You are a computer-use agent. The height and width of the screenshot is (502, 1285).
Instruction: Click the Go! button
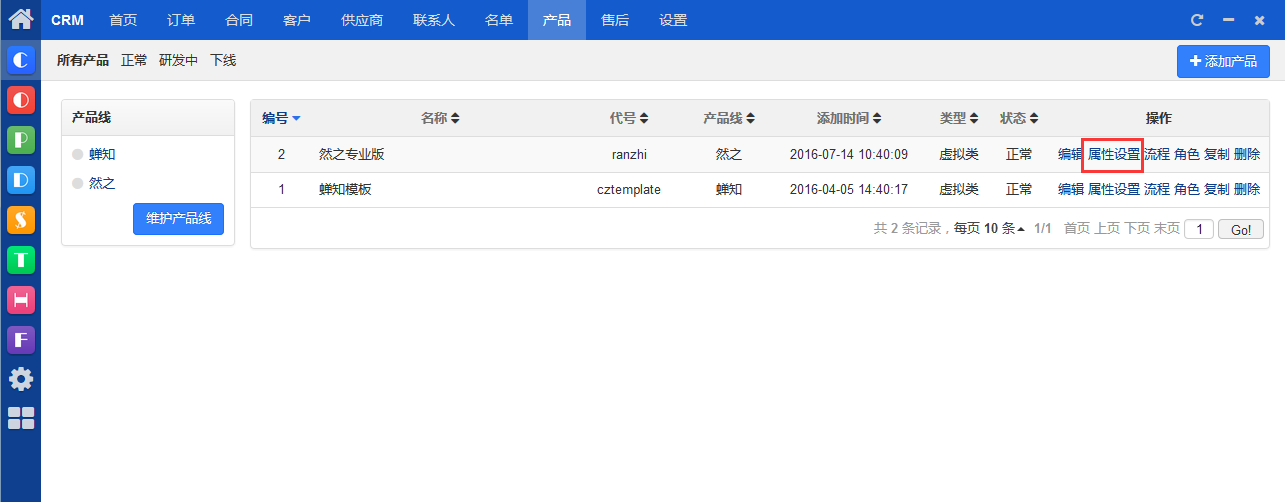click(x=1241, y=229)
